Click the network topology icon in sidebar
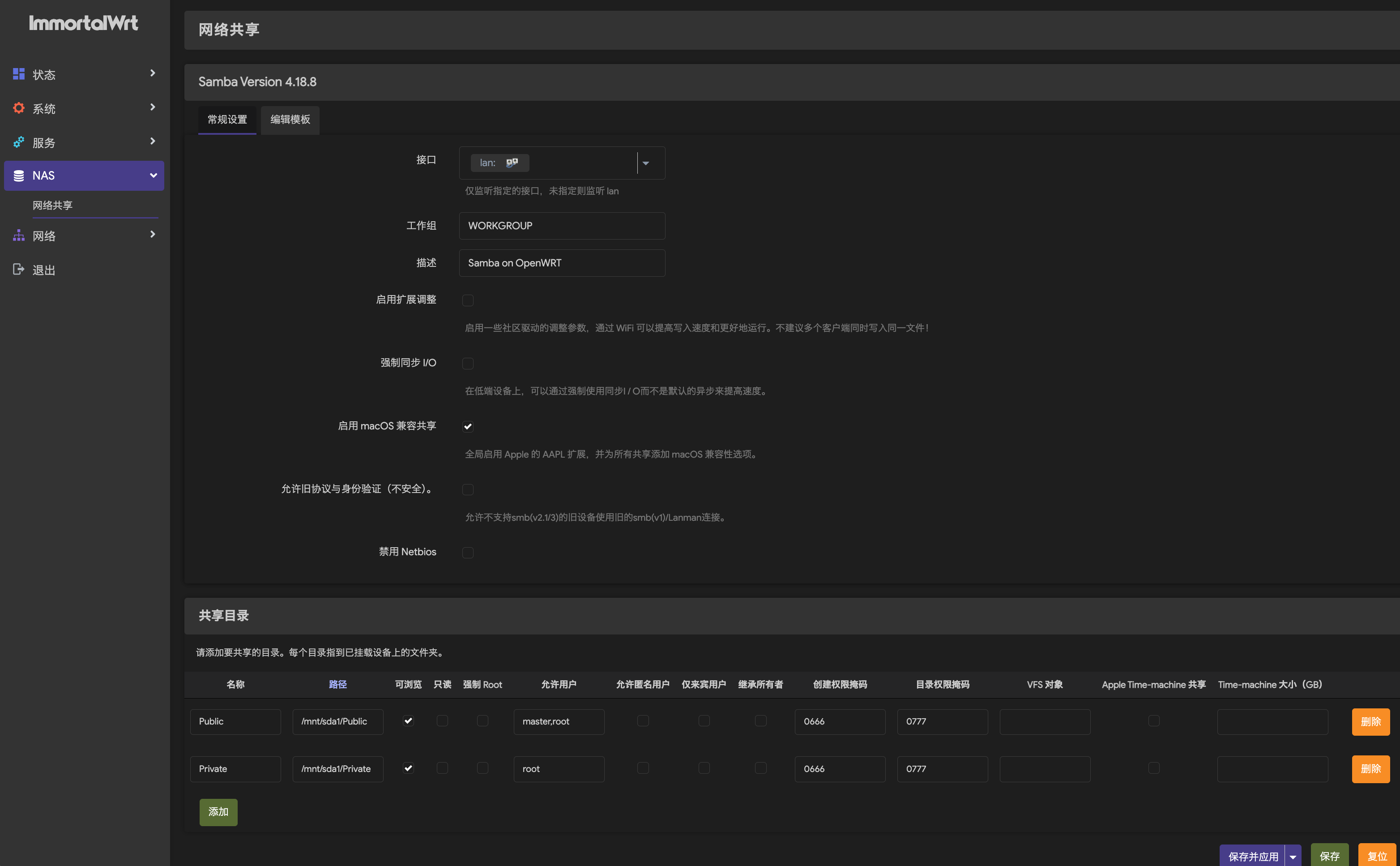This screenshot has height=866, width=1400. [x=18, y=236]
